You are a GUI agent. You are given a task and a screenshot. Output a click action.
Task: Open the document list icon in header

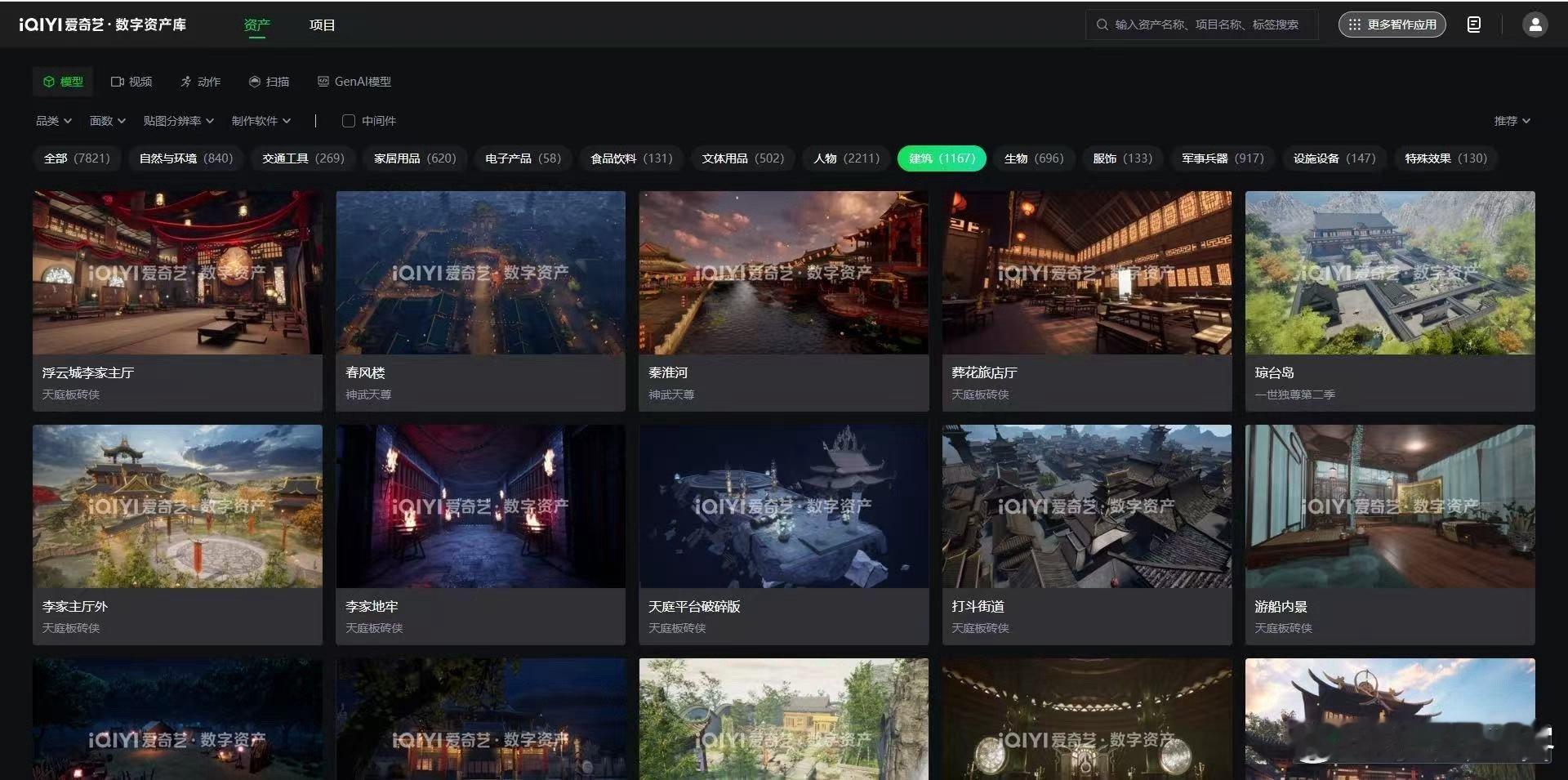click(x=1474, y=25)
